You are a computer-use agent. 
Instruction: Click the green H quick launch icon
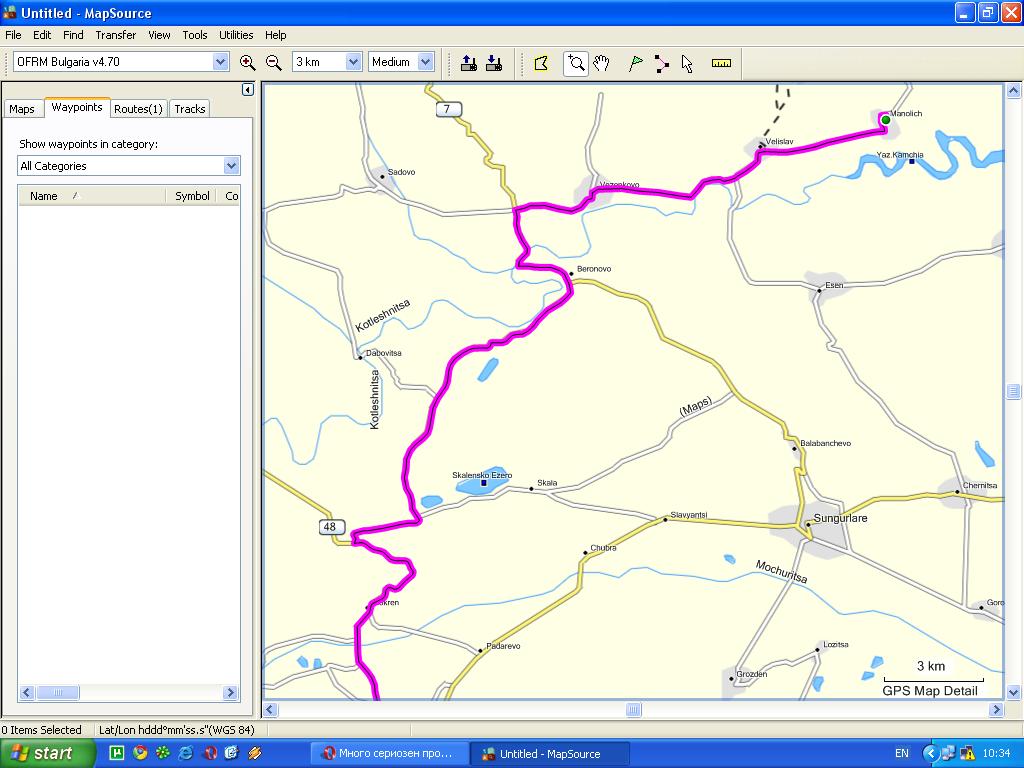pyautogui.click(x=117, y=753)
